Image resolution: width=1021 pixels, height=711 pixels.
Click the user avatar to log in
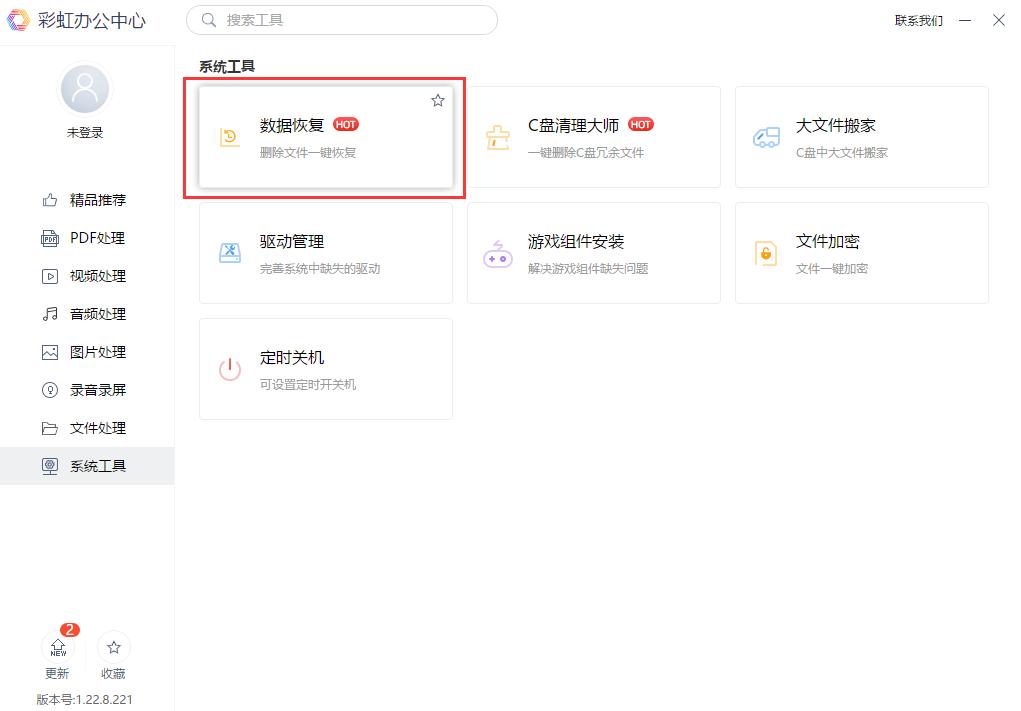coord(85,88)
